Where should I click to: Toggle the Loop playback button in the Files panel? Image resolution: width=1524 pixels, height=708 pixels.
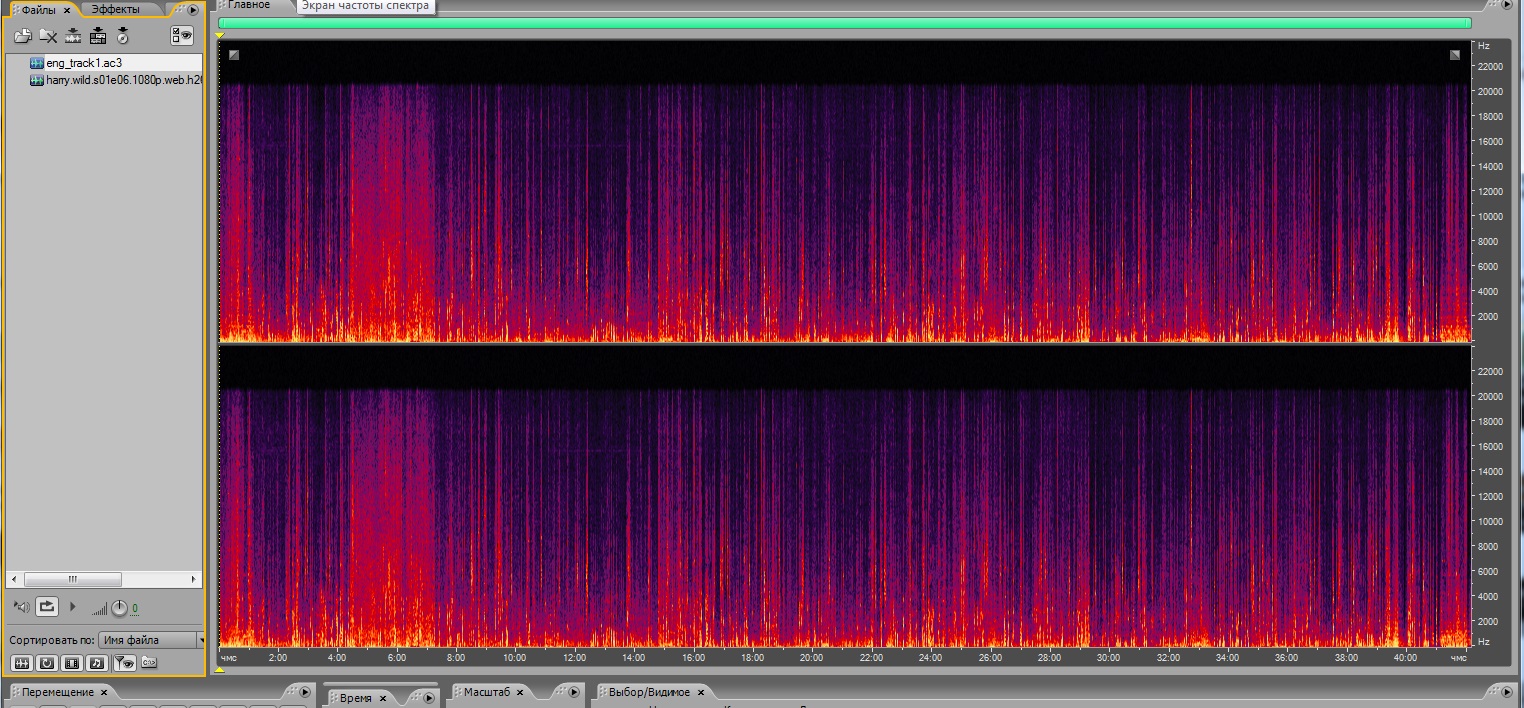pyautogui.click(x=47, y=606)
